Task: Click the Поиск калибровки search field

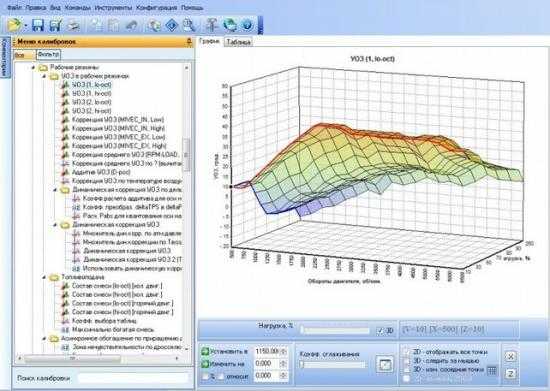Action: click(x=133, y=378)
